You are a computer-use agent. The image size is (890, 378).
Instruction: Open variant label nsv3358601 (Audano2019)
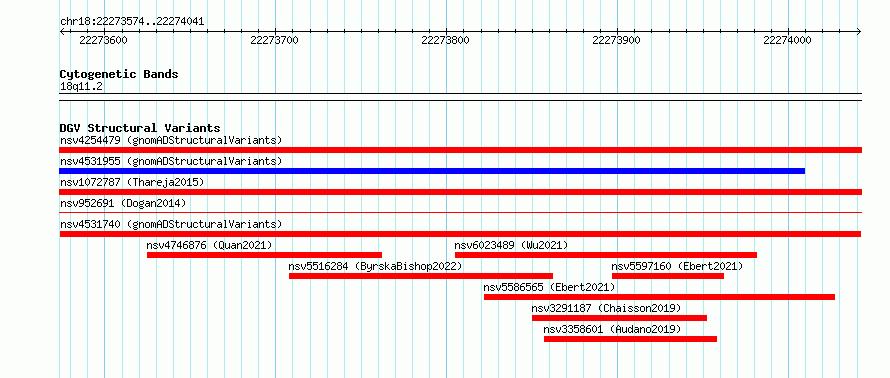click(x=612, y=329)
